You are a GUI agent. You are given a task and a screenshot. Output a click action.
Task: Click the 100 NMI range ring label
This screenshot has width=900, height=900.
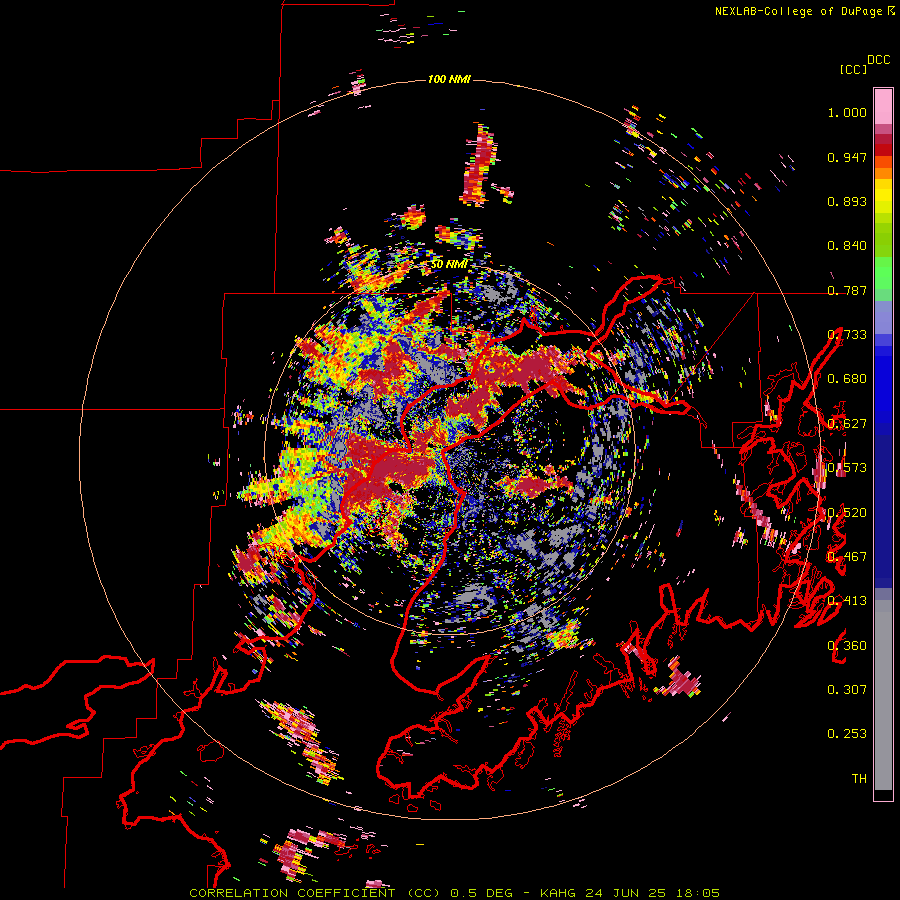449,79
